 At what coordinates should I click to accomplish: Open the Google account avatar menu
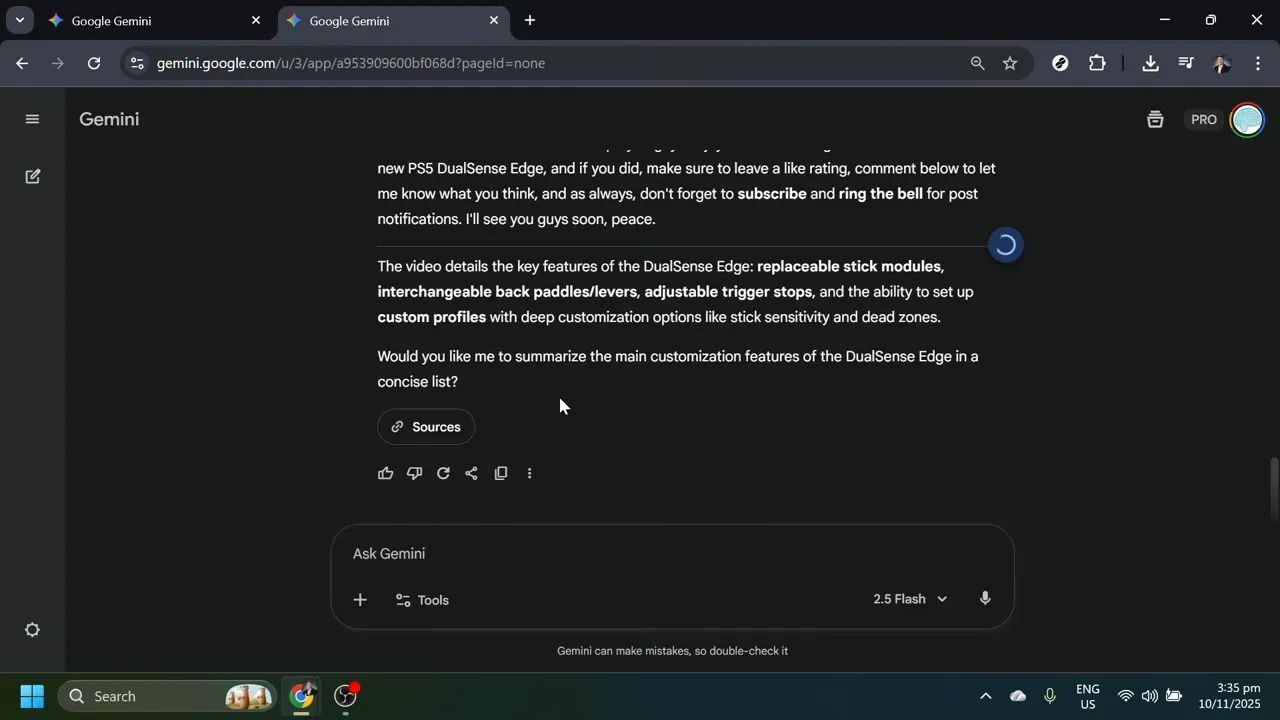tap(1247, 119)
